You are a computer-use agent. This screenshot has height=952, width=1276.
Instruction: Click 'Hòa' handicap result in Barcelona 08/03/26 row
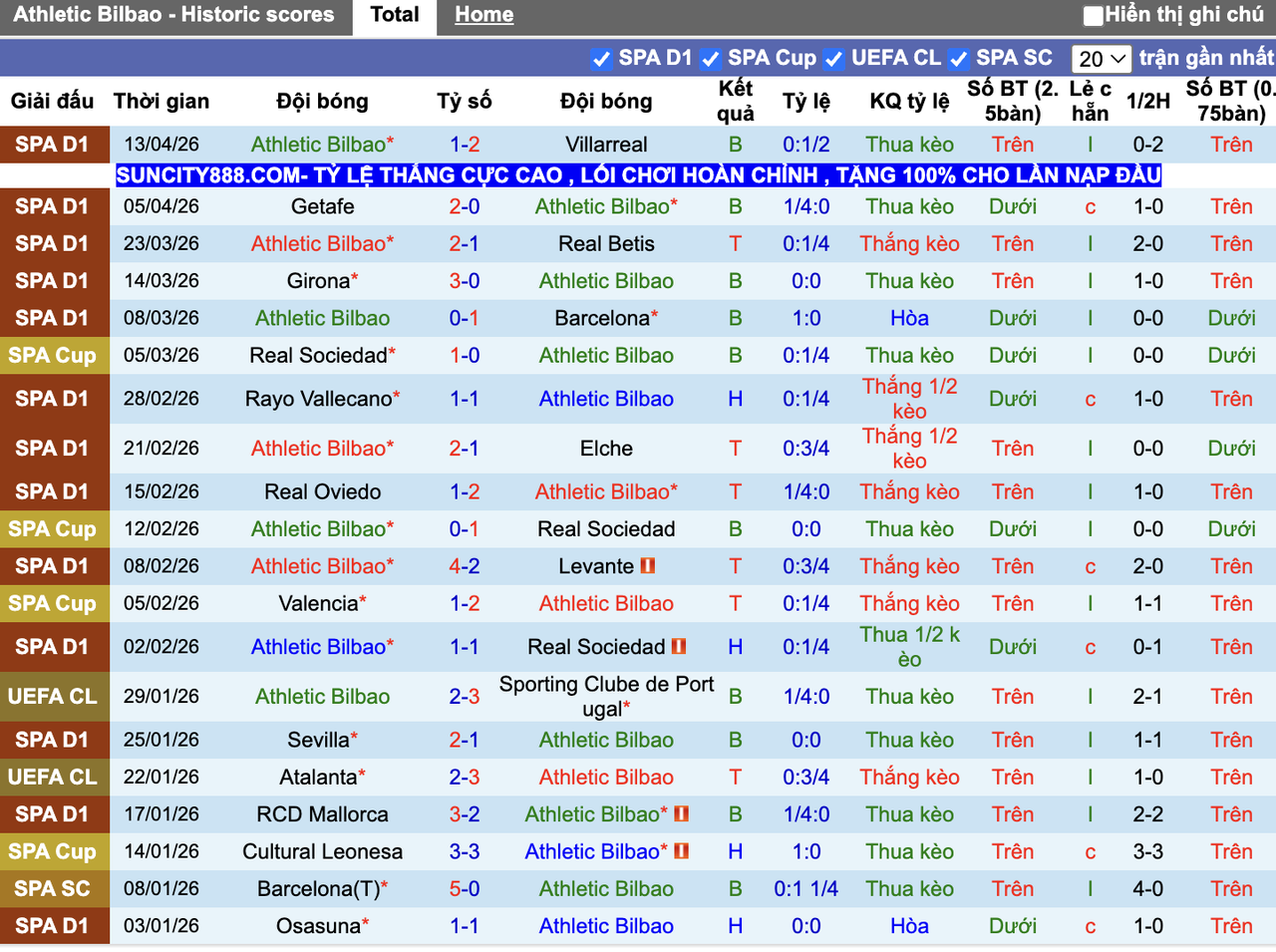[x=909, y=318]
